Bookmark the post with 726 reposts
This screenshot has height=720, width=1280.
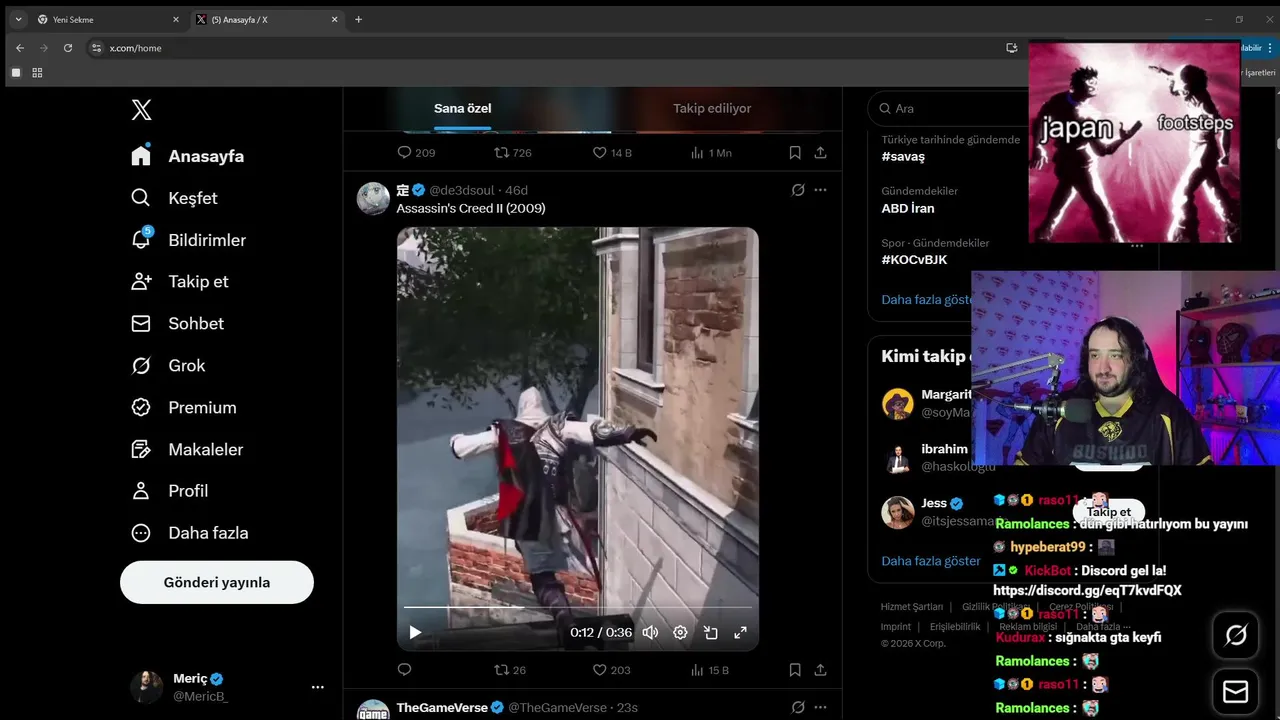[795, 153]
